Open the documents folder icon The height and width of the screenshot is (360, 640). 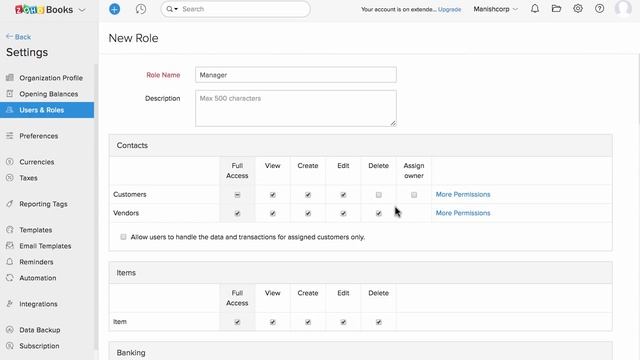click(556, 9)
